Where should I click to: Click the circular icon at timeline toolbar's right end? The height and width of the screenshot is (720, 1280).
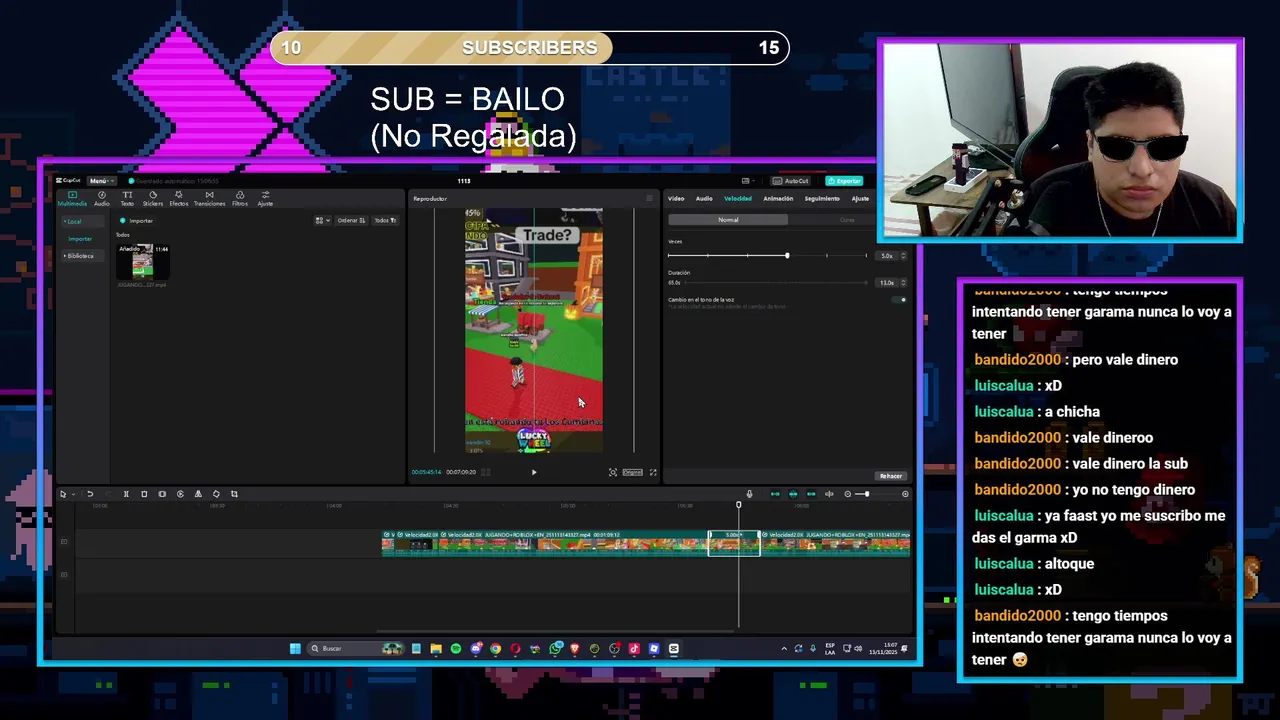[905, 494]
